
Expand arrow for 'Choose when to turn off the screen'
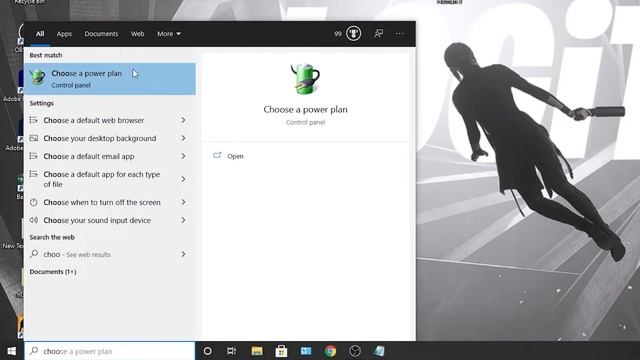tap(183, 202)
